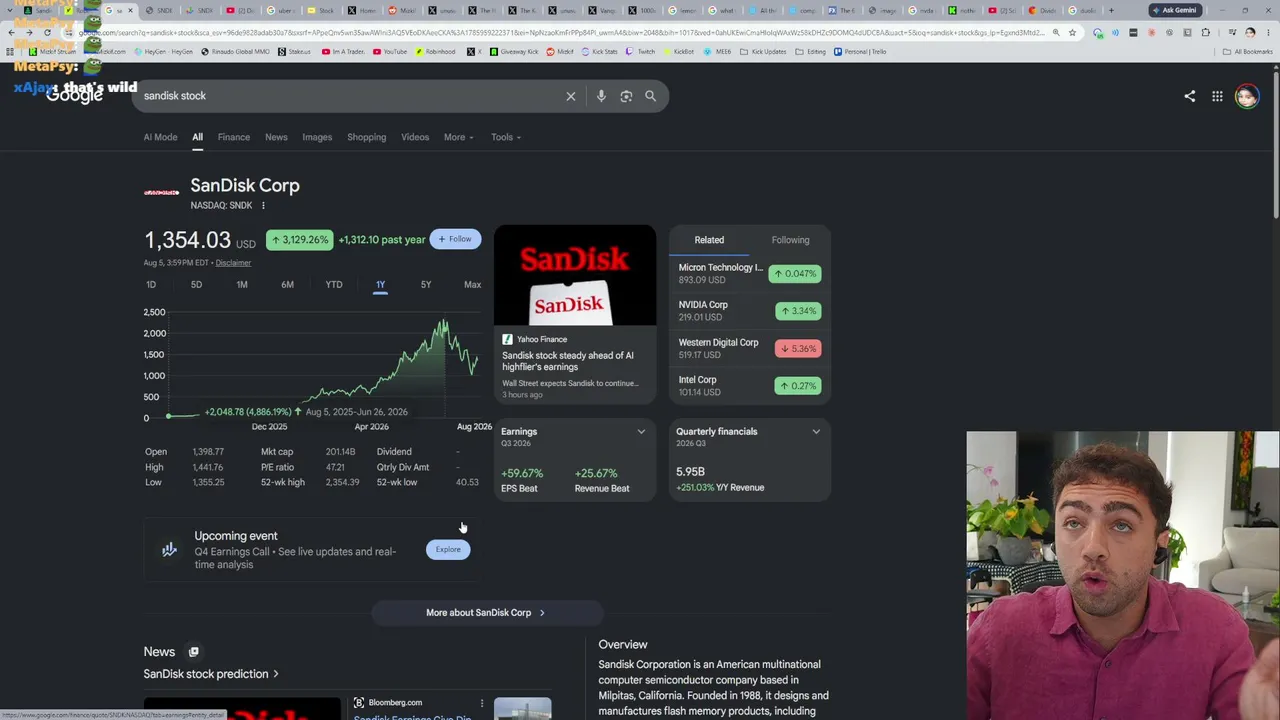This screenshot has height=720, width=1280.
Task: Open the Yahoo Finance Sandisk stock article
Action: coord(575,313)
